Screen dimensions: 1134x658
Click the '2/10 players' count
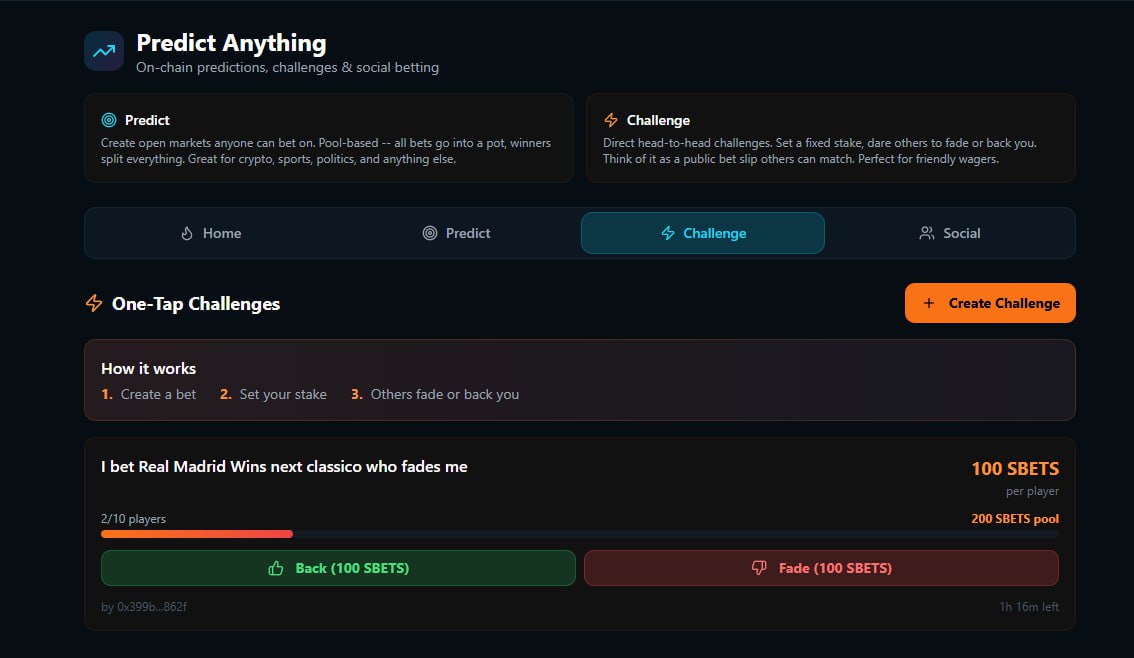(x=133, y=518)
